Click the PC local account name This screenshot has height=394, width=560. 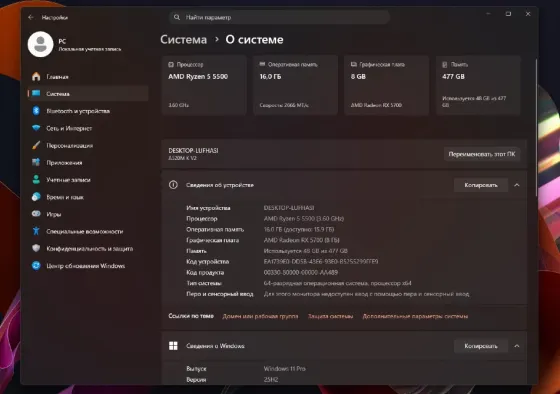point(62,41)
